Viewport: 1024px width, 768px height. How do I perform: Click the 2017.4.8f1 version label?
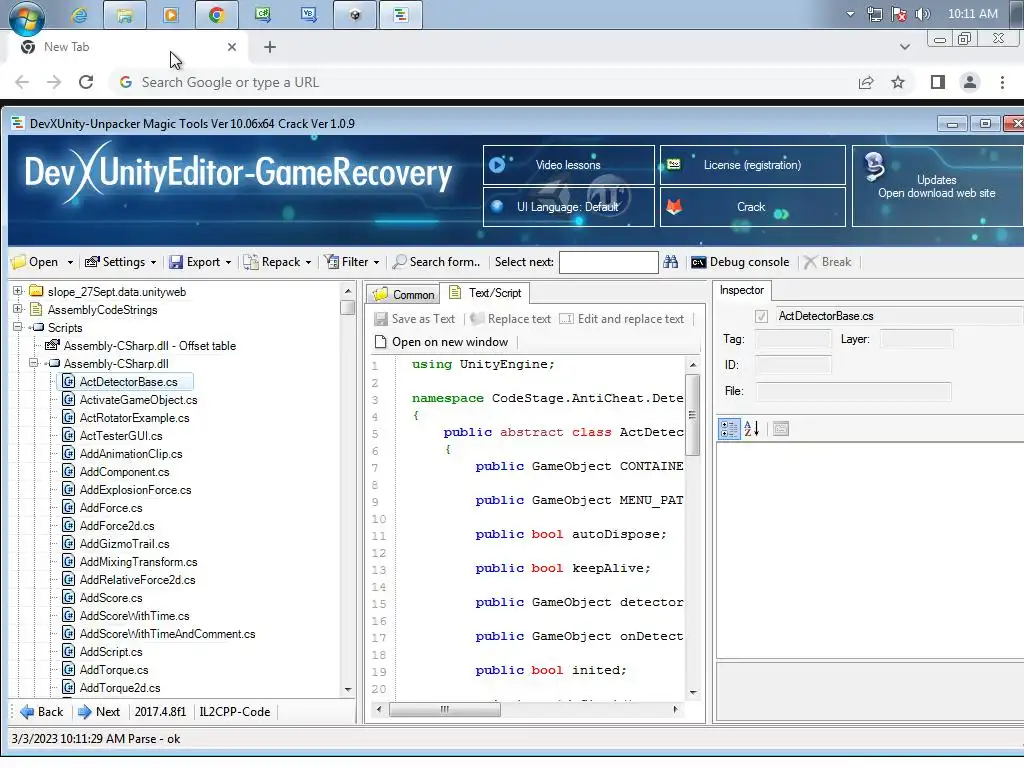tap(160, 712)
